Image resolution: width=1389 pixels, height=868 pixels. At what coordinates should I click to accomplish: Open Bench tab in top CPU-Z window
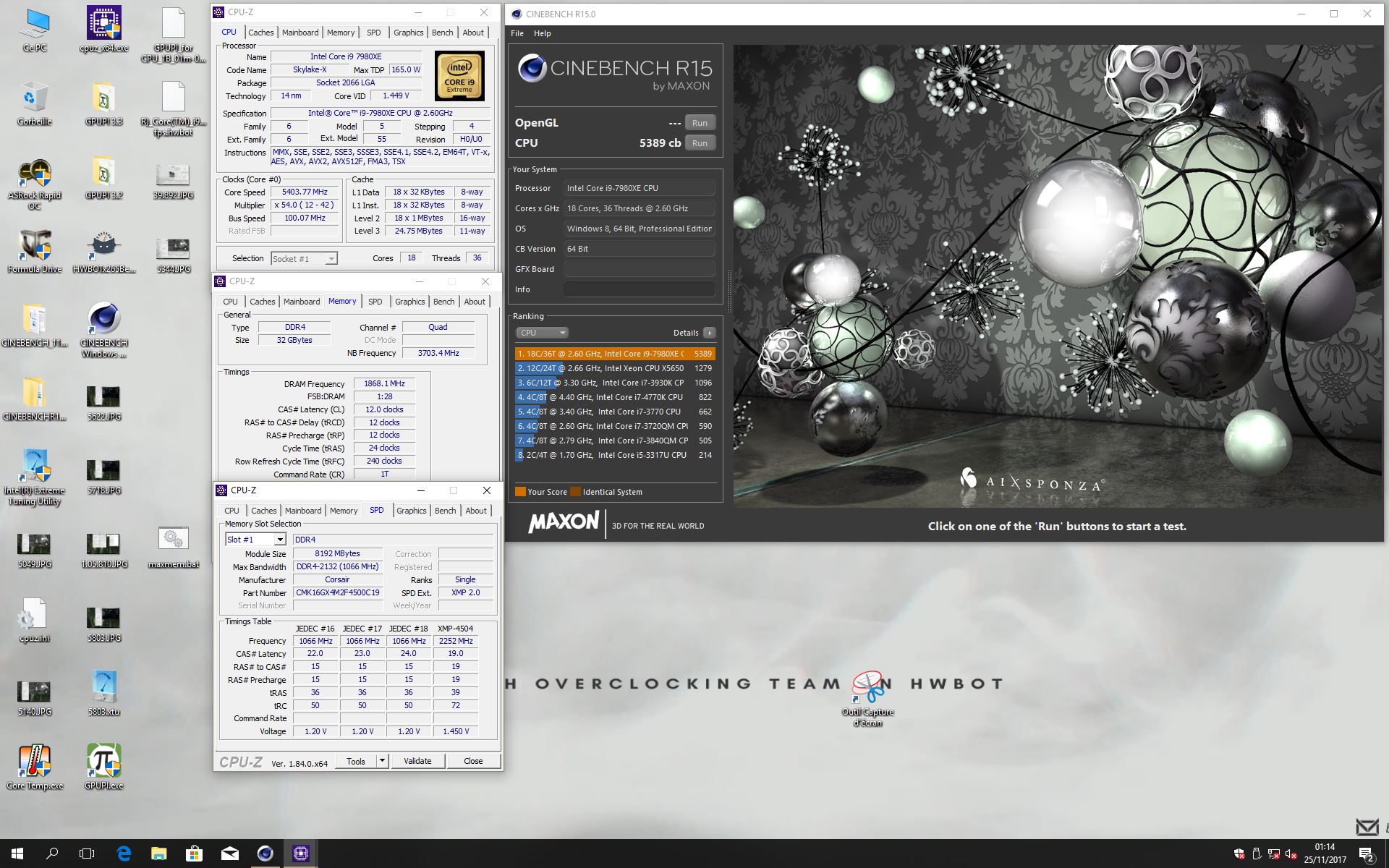(442, 33)
